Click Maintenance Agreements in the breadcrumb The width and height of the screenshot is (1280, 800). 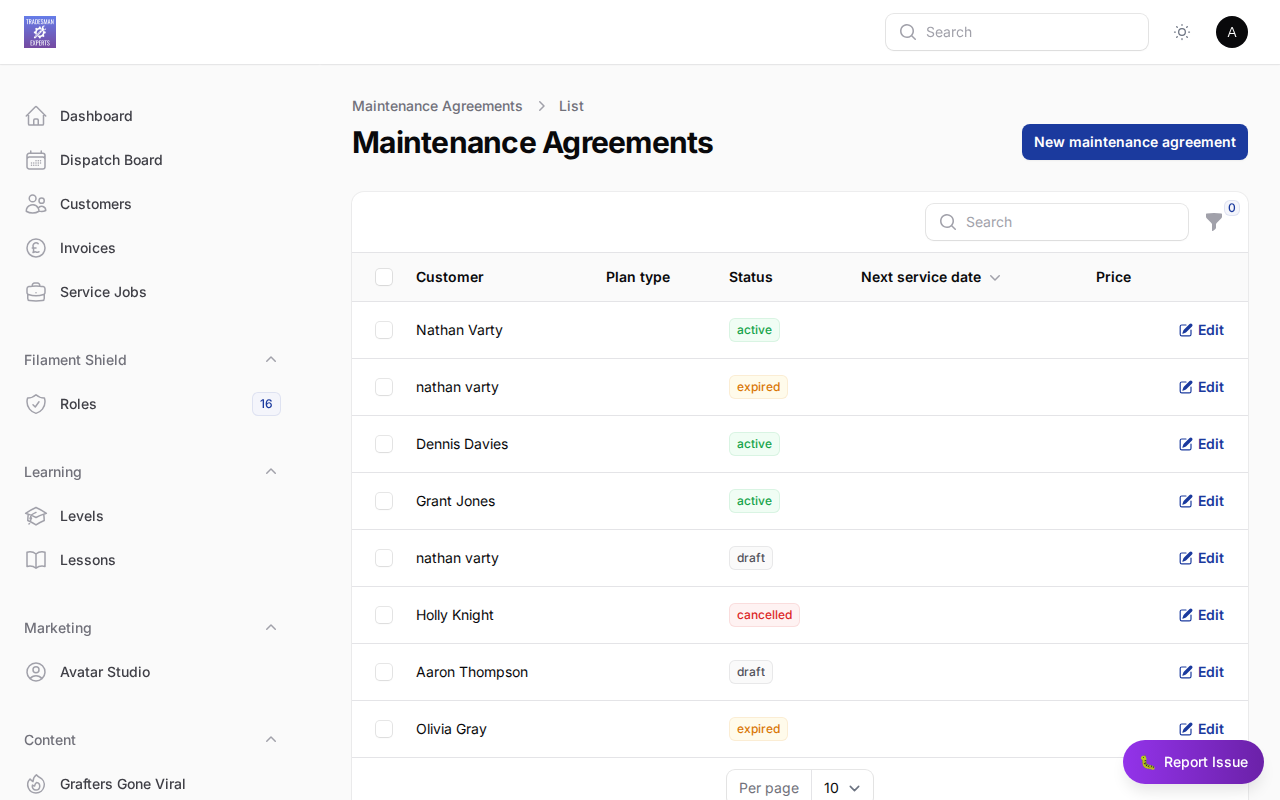pos(437,106)
